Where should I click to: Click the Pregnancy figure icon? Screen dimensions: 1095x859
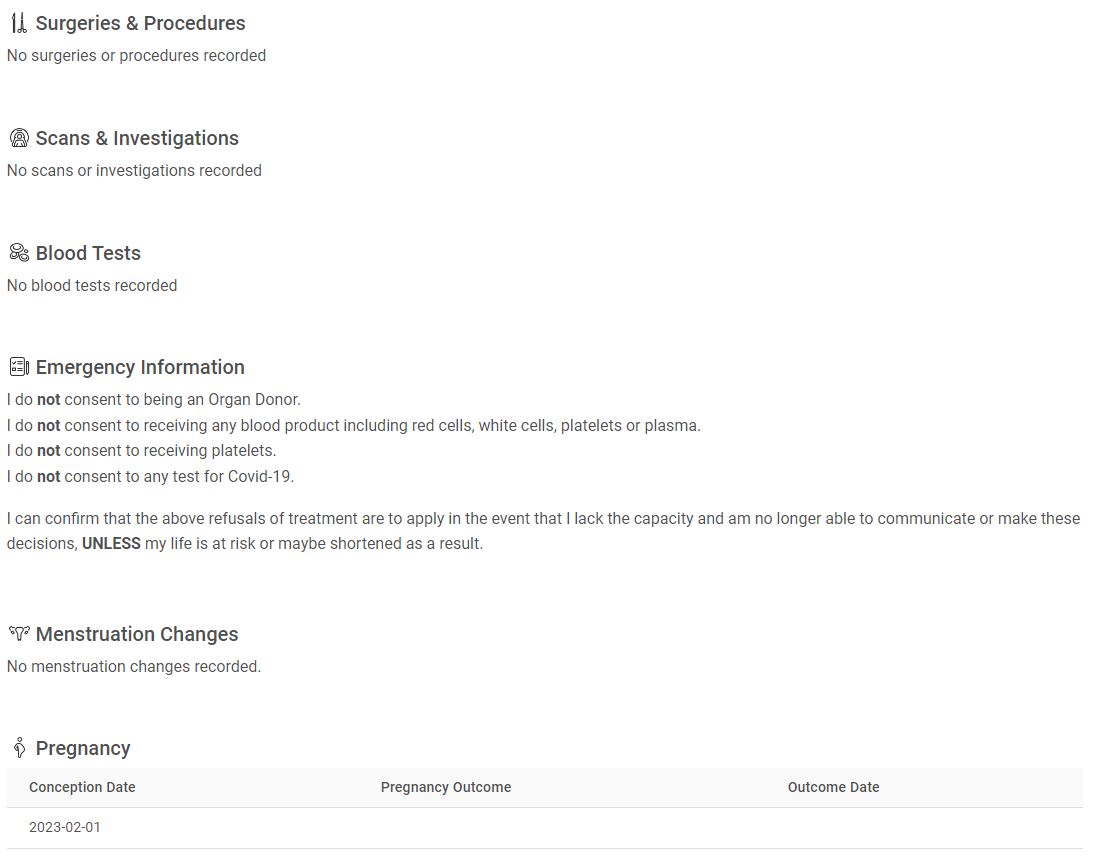(20, 747)
